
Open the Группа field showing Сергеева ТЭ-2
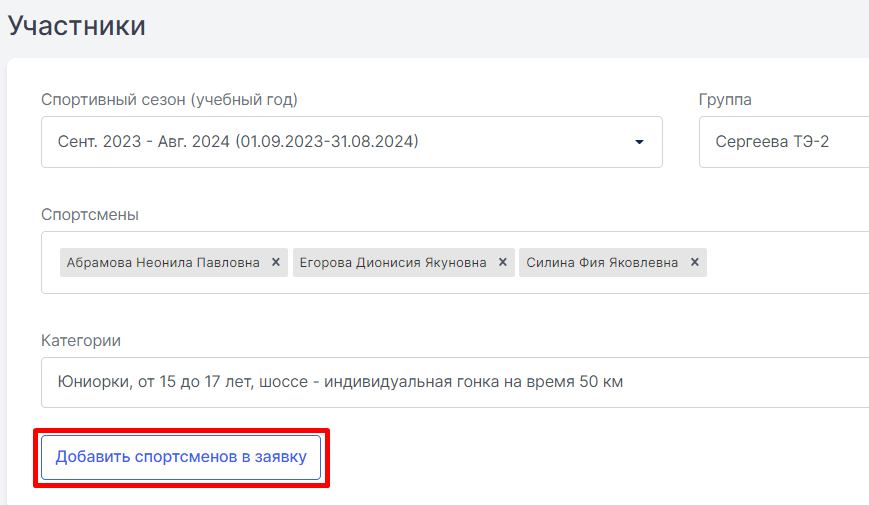click(x=784, y=142)
